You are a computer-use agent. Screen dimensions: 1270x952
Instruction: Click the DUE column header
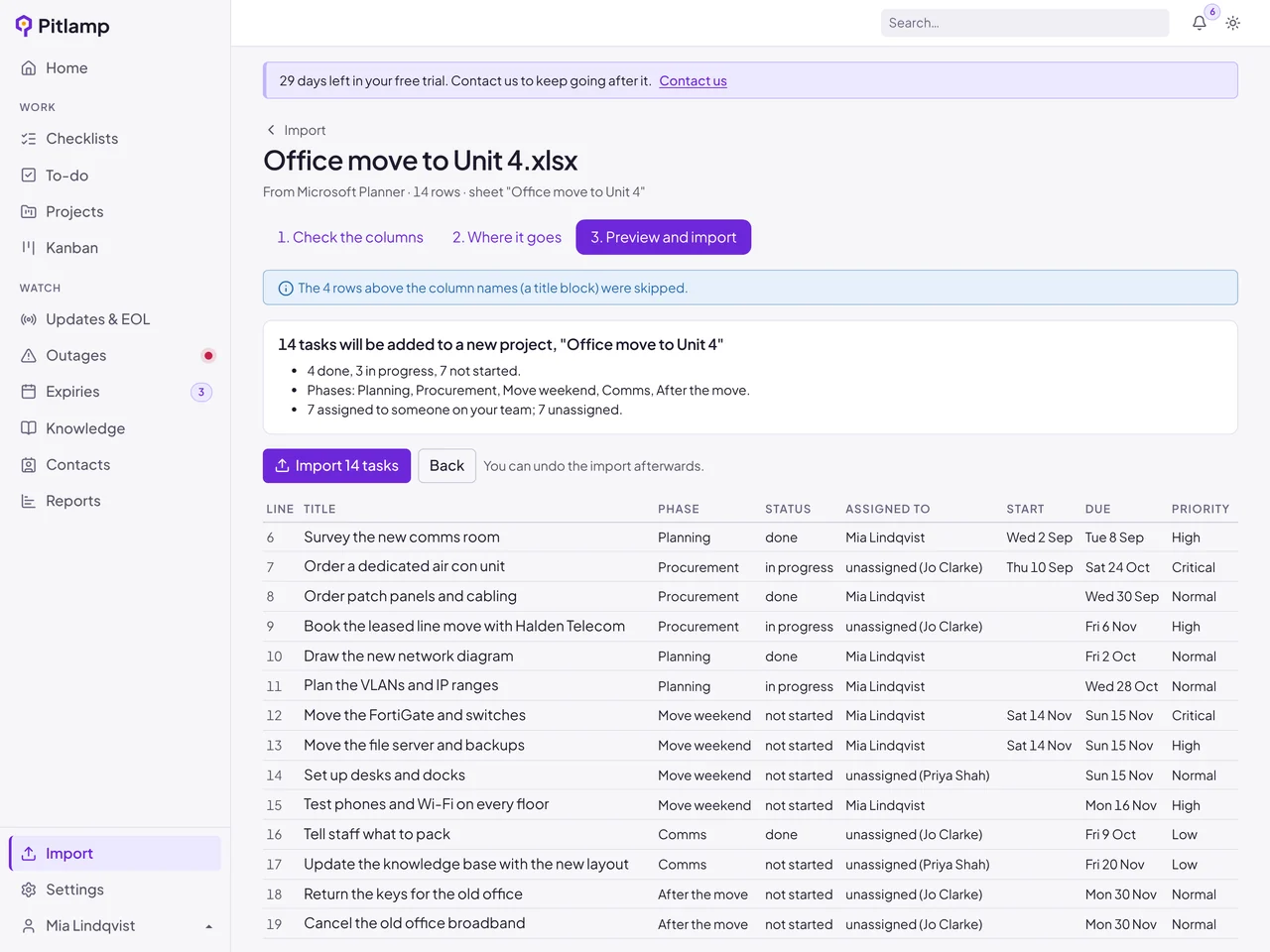click(x=1097, y=509)
